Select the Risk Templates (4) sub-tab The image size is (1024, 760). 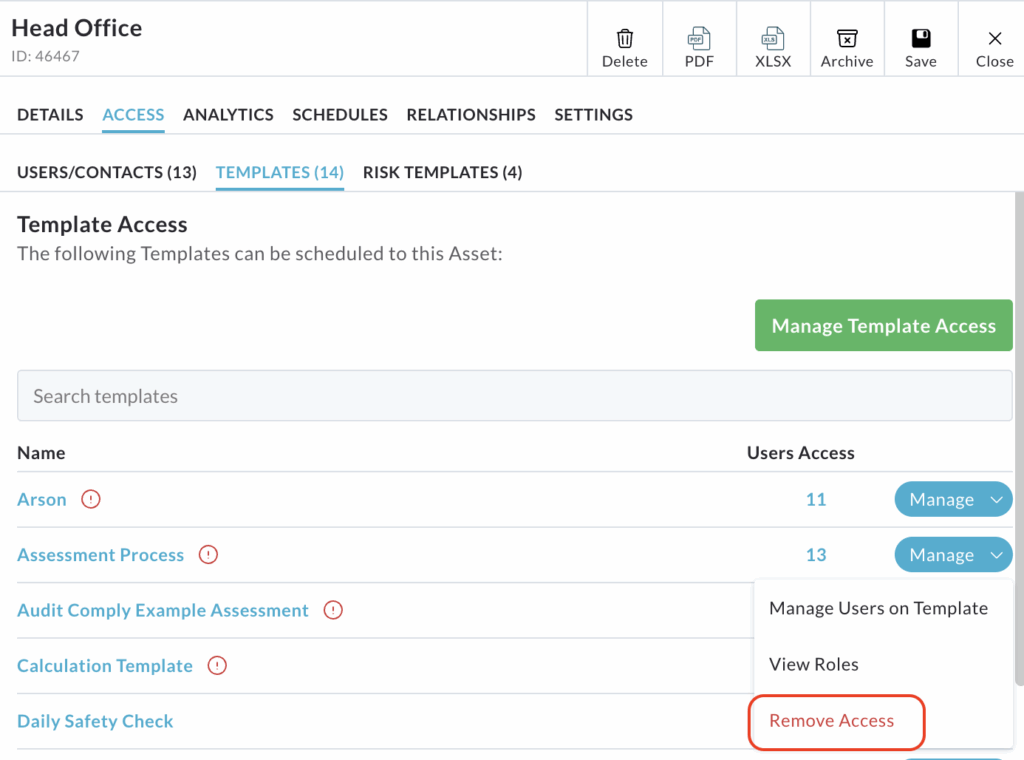442,172
